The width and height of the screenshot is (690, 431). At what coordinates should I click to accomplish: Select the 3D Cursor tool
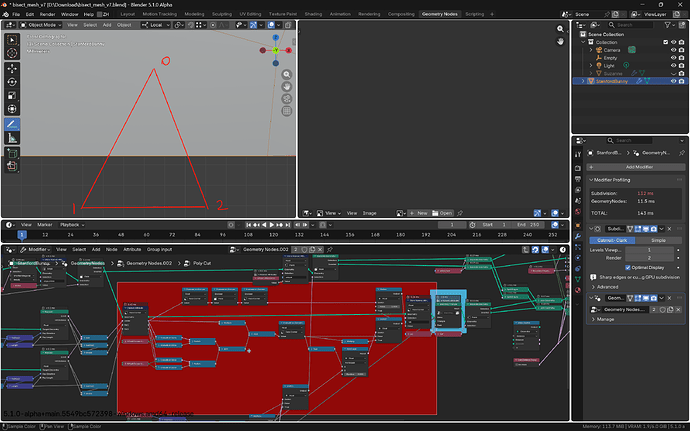pos(12,53)
